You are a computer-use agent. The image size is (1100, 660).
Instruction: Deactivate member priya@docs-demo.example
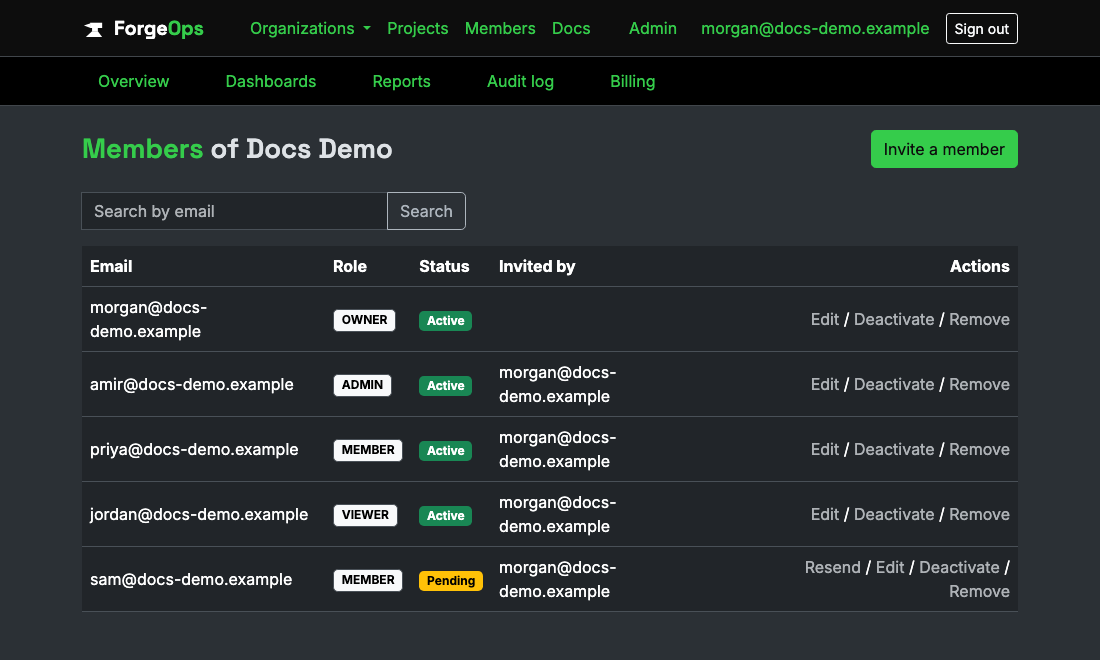pyautogui.click(x=894, y=450)
